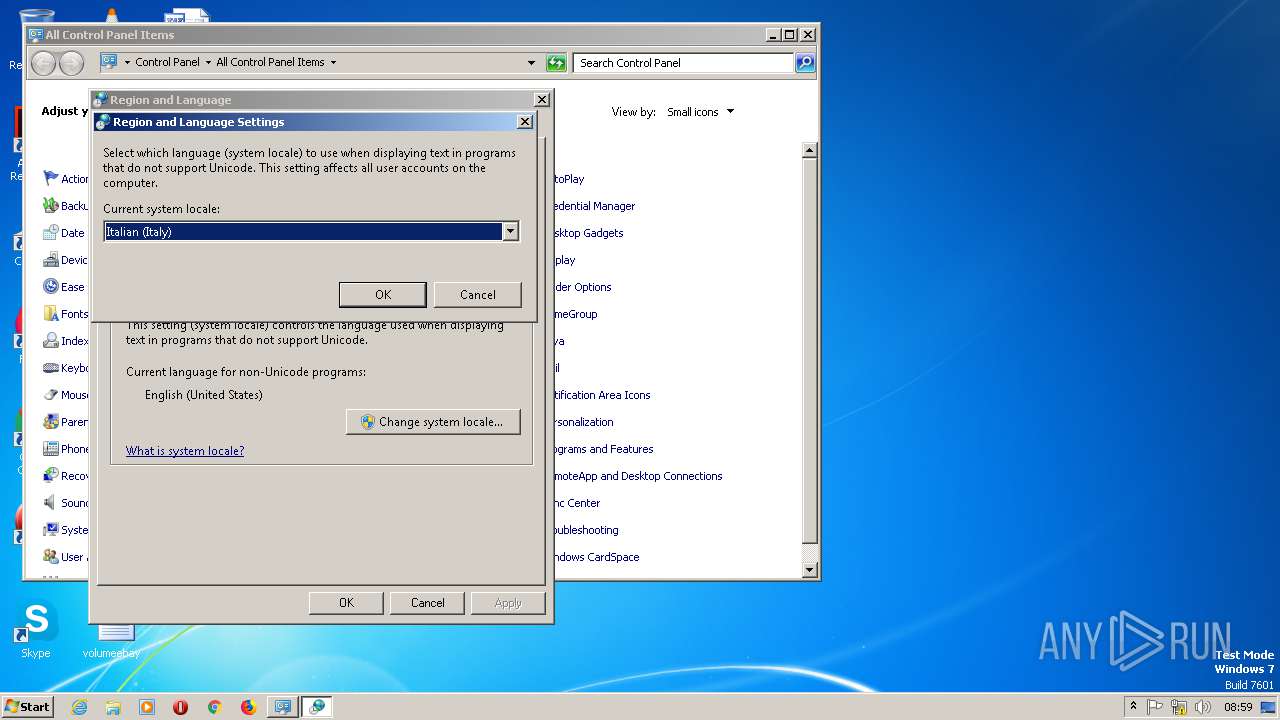Open the Troubleshooting link
The width and height of the screenshot is (1280, 720).
coord(586,530)
